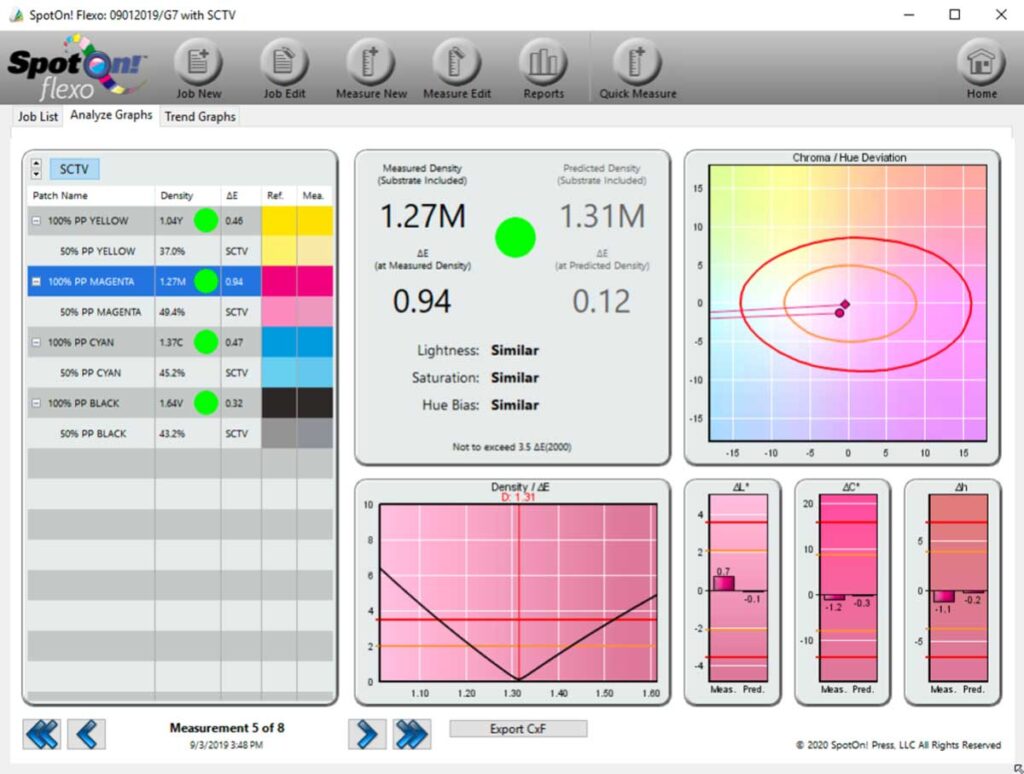Jump to the first measurement
The width and height of the screenshot is (1024, 774).
tap(44, 733)
